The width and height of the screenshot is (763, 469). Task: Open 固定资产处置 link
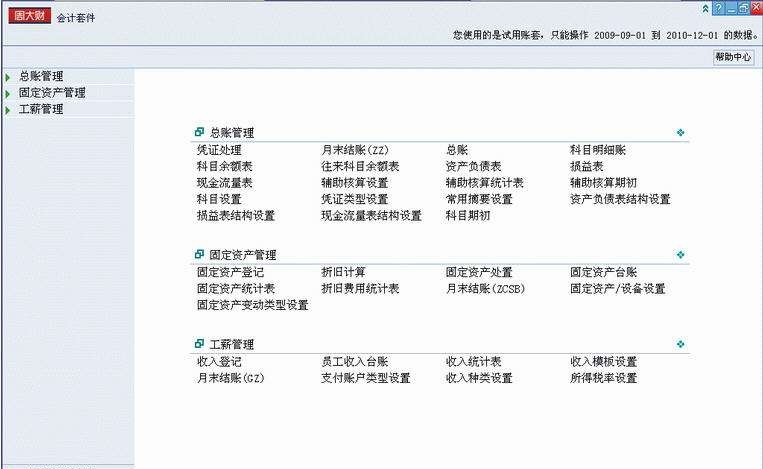point(479,272)
